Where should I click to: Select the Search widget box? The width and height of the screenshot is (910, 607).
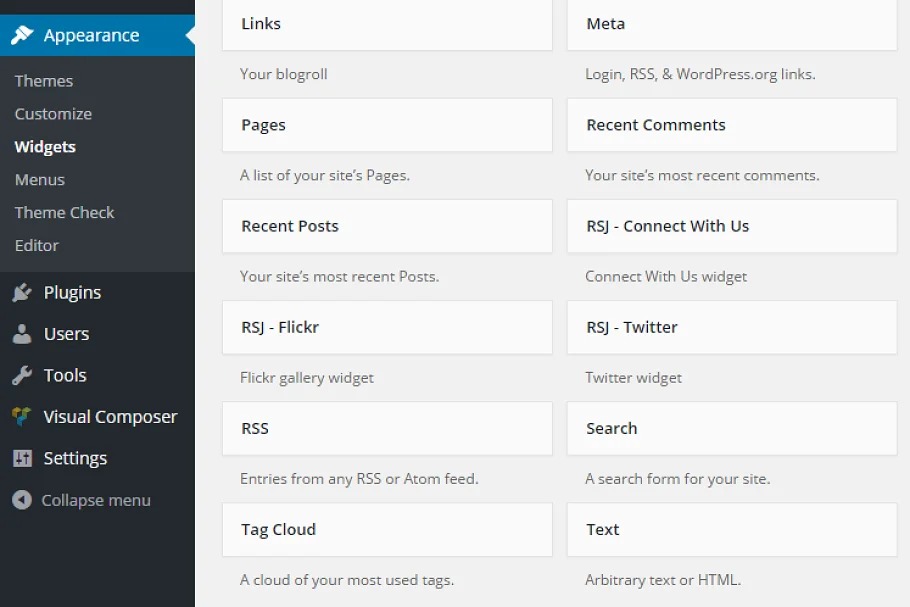(x=731, y=428)
